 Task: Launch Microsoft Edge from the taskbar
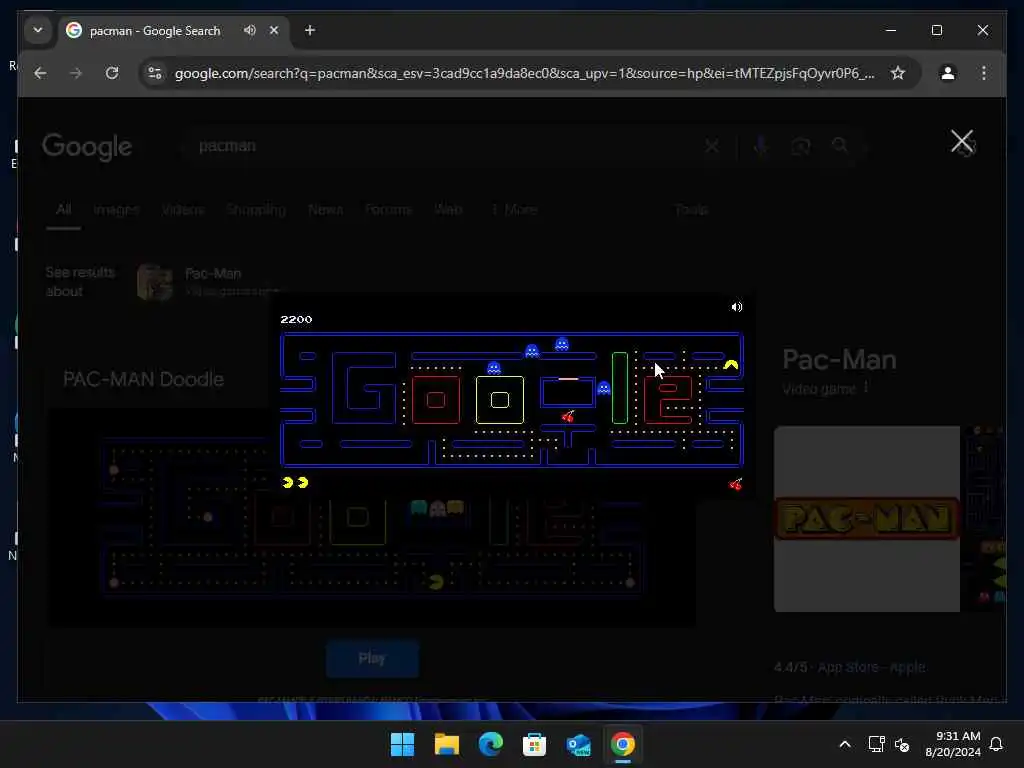click(490, 744)
